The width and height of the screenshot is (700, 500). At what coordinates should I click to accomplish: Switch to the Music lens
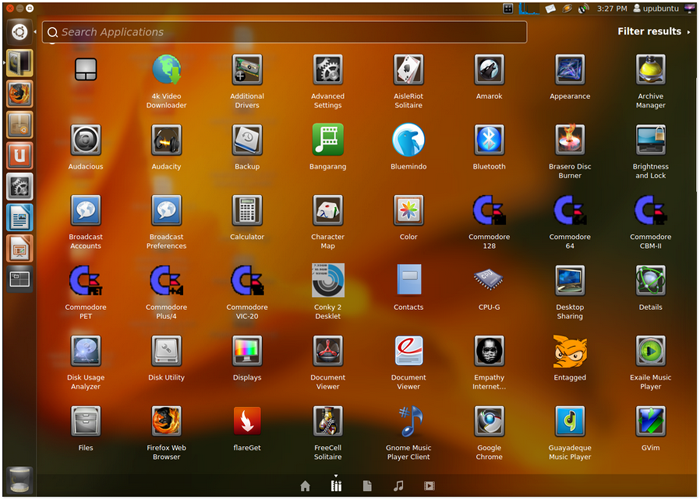pyautogui.click(x=398, y=486)
